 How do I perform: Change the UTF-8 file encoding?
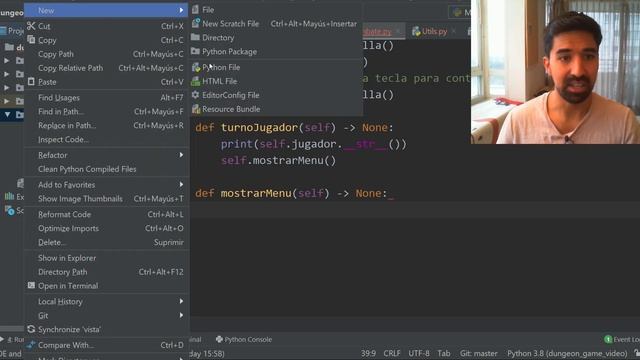pyautogui.click(x=419, y=353)
